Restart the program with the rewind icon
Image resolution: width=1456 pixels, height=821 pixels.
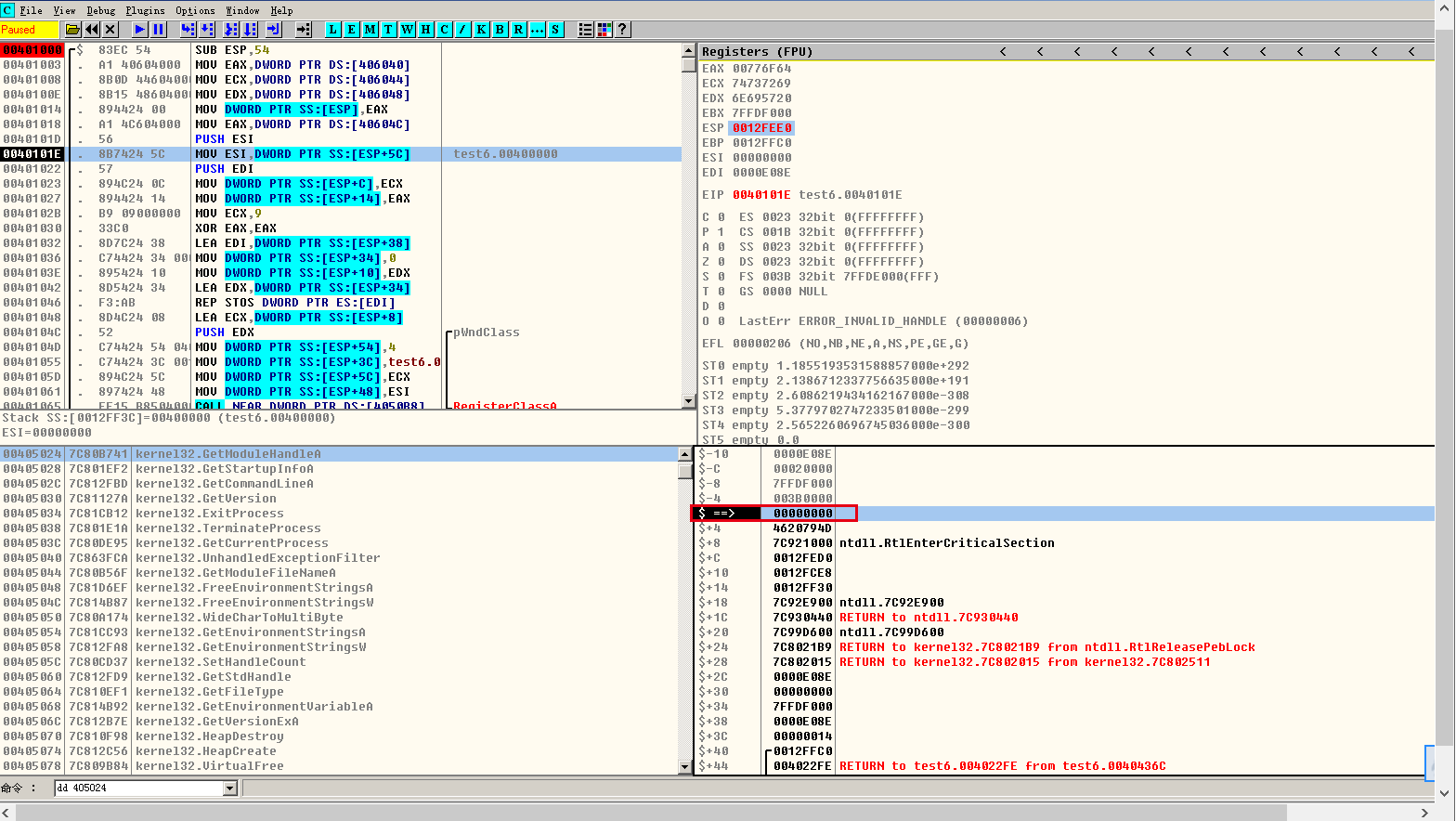92,30
